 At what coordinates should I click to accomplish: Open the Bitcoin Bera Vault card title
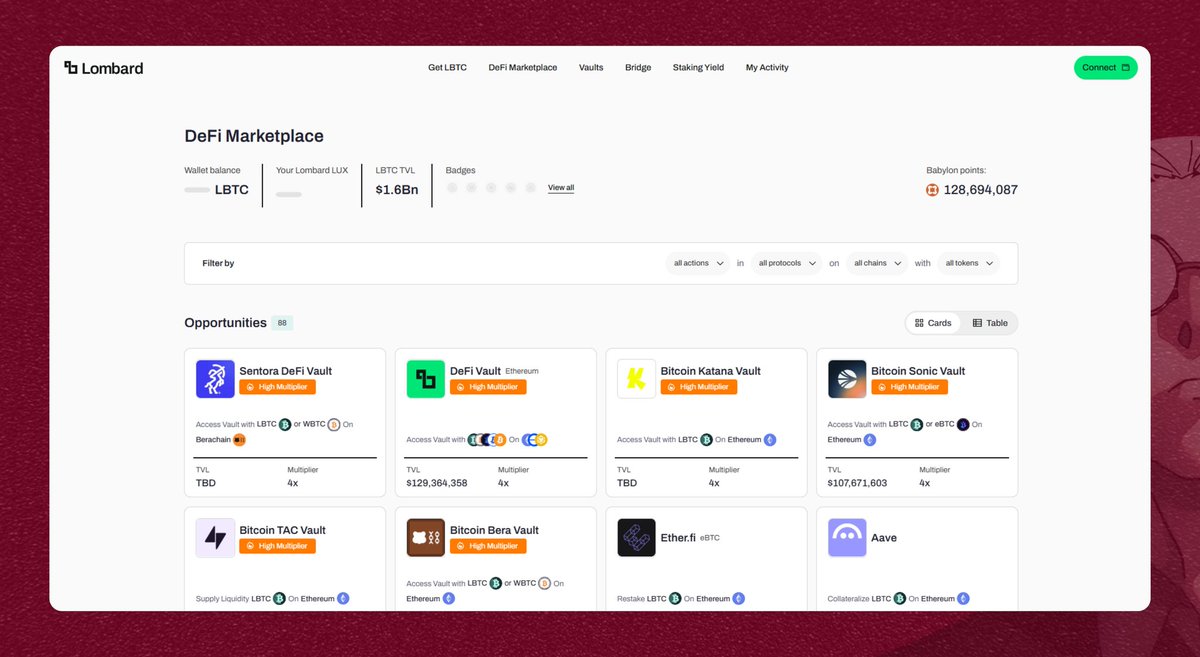point(494,530)
